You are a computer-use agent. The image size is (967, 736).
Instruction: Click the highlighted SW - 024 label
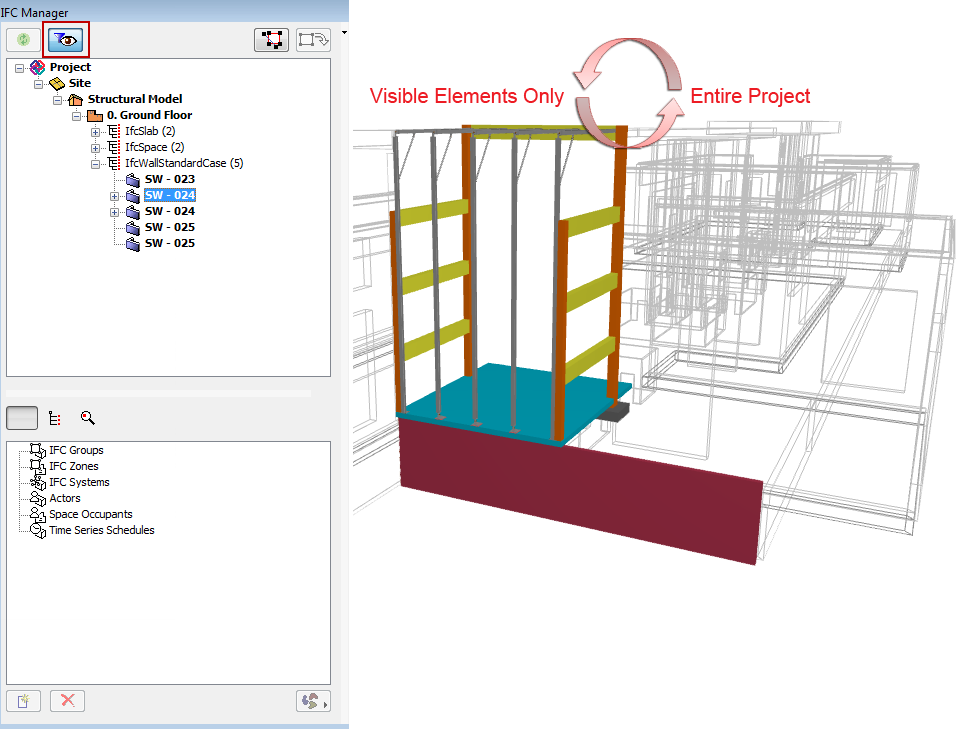(x=170, y=196)
